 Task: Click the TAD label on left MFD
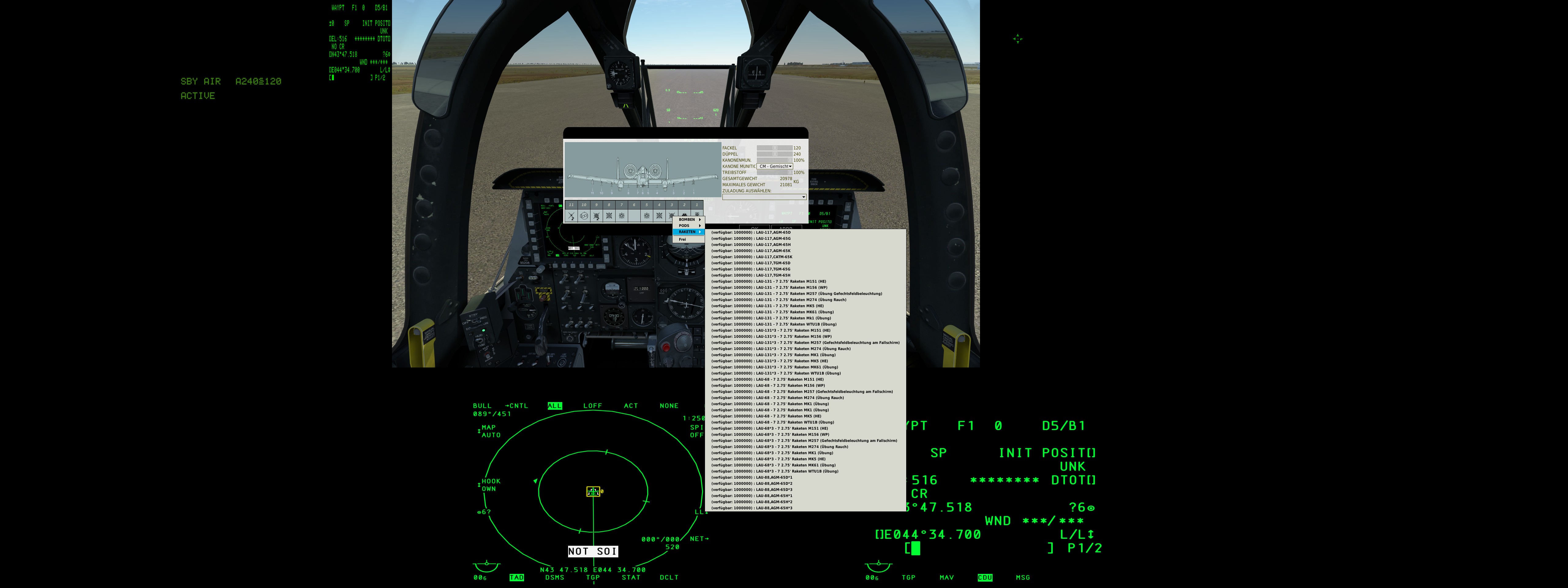pos(517,577)
